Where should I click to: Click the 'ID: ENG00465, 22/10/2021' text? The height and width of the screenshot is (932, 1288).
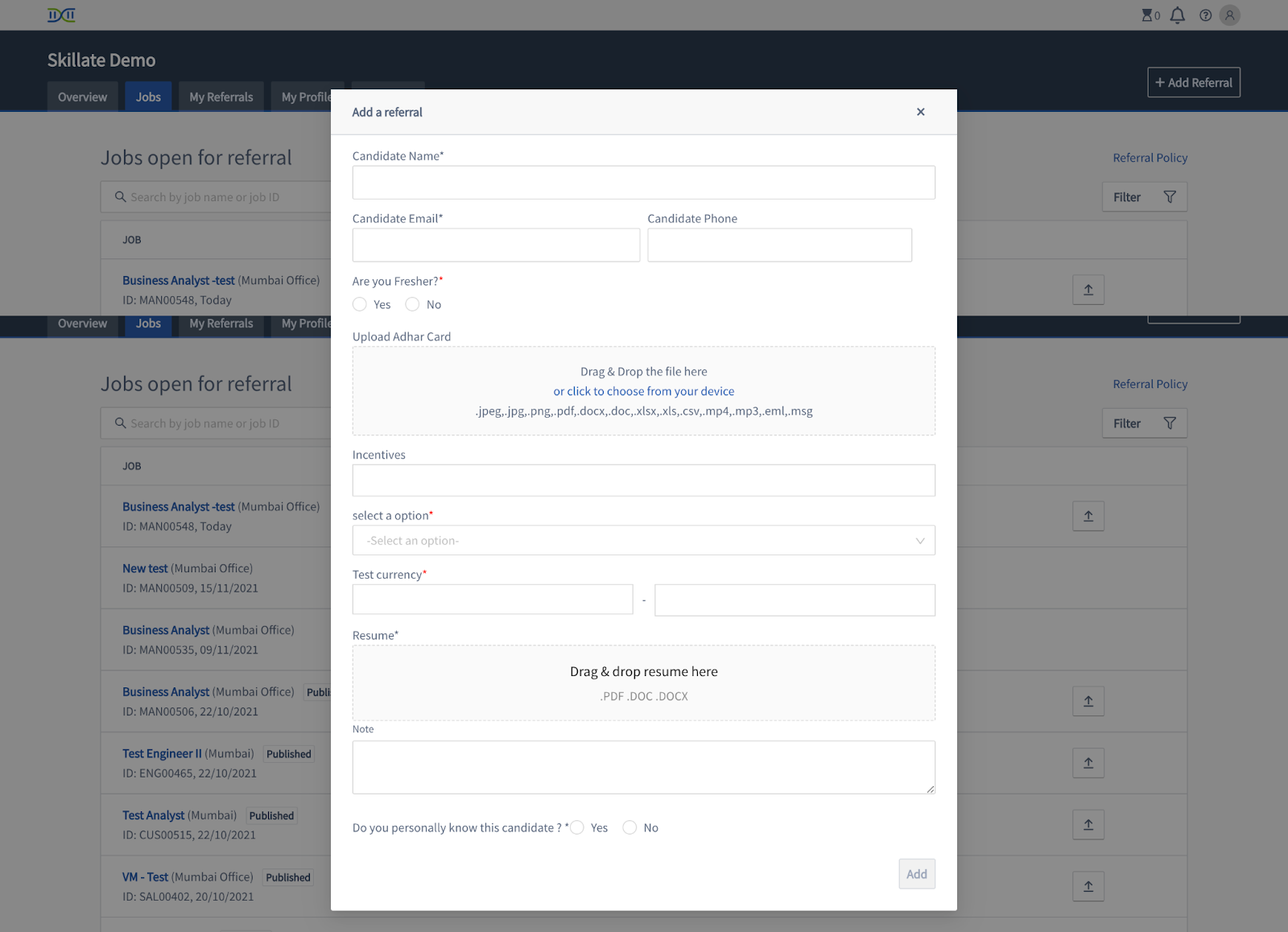[x=189, y=773]
